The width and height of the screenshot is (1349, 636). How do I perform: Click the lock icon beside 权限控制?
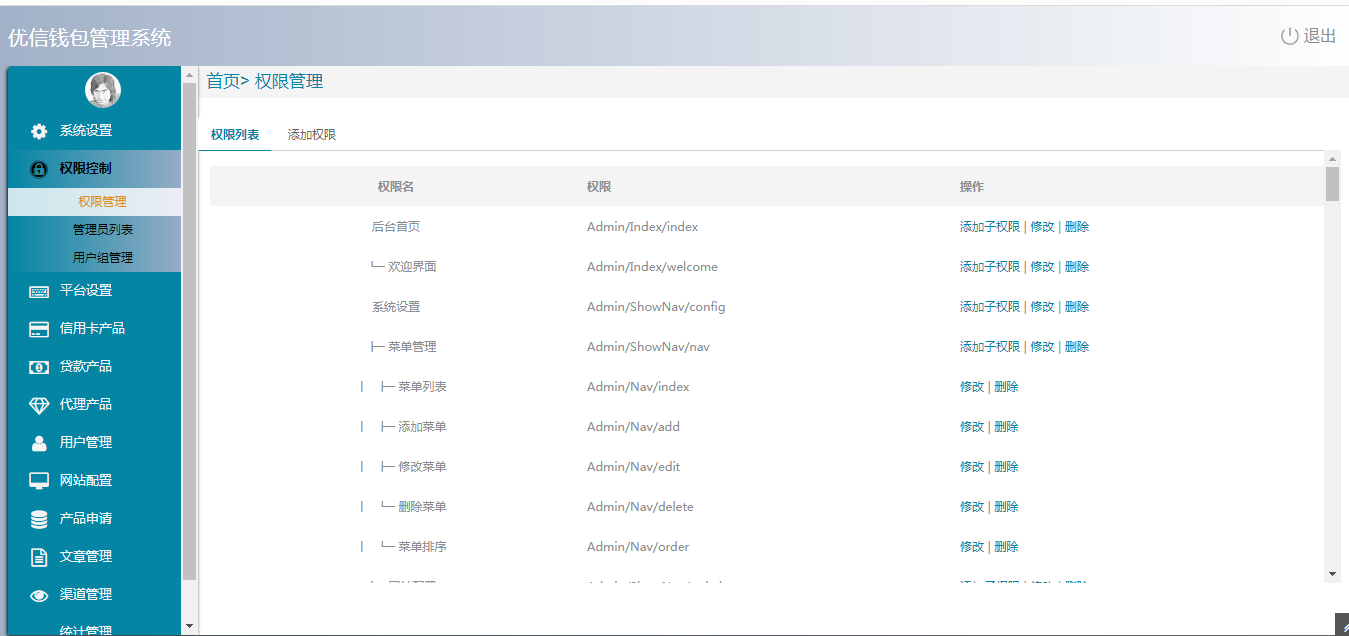pyautogui.click(x=39, y=169)
